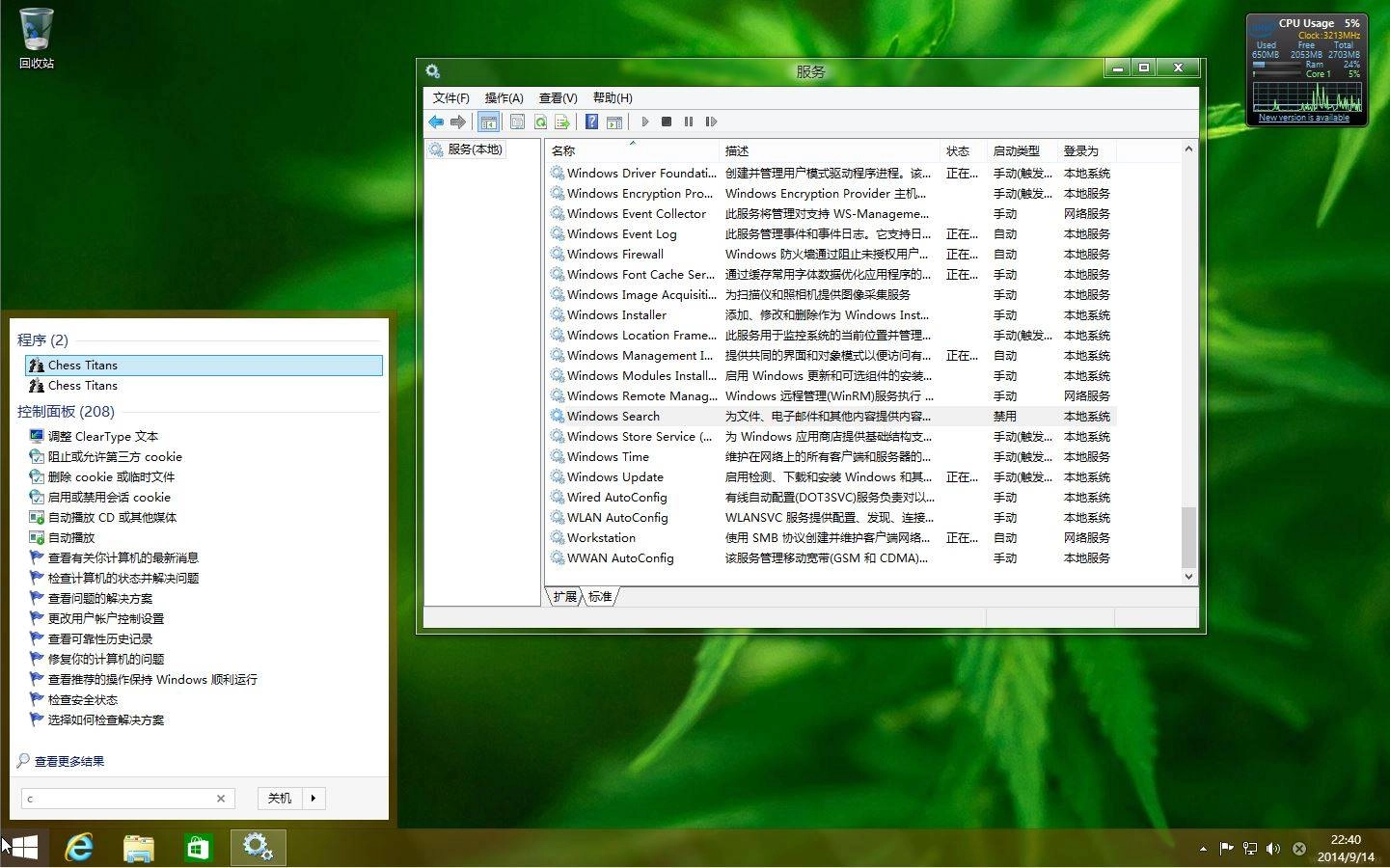This screenshot has width=1390, height=868.
Task: Open 删除 cookie 或临时文件 result
Action: (111, 477)
